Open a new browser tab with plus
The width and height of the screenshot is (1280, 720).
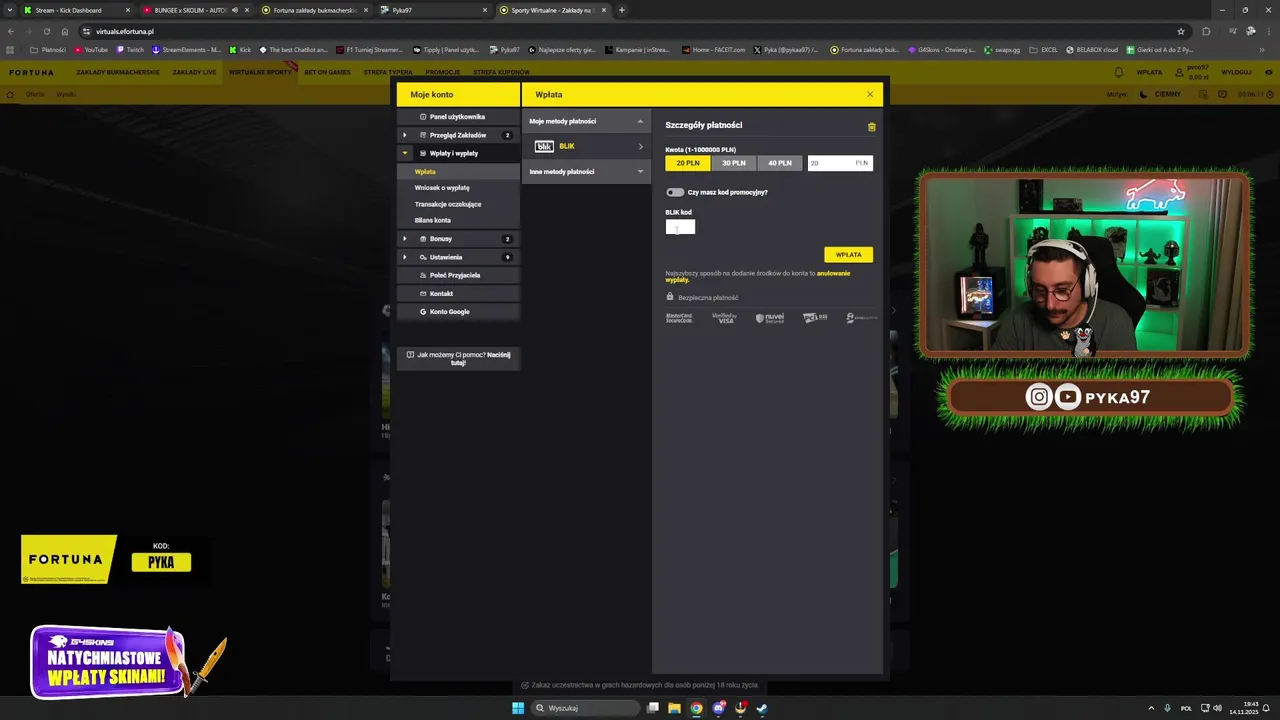click(622, 10)
